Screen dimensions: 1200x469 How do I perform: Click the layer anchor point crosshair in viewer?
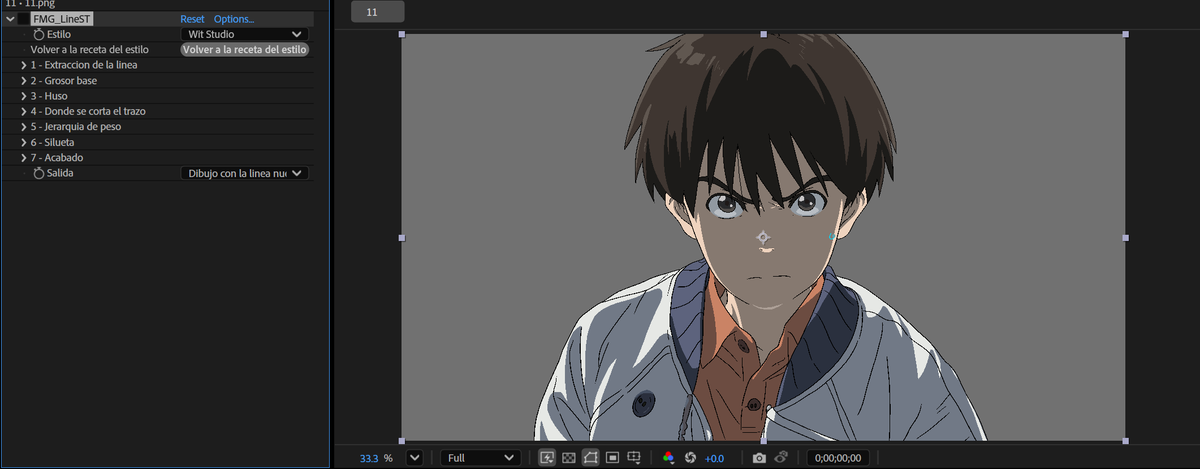pyautogui.click(x=763, y=237)
